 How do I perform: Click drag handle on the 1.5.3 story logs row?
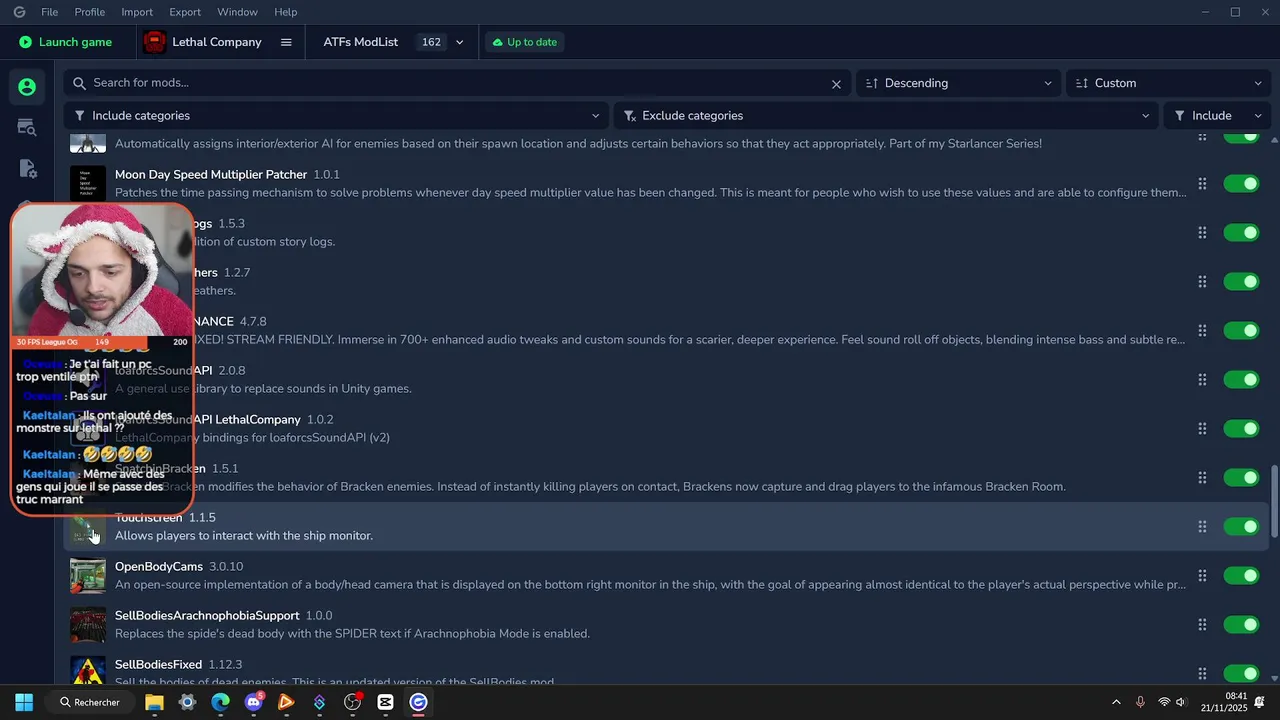coord(1202,233)
